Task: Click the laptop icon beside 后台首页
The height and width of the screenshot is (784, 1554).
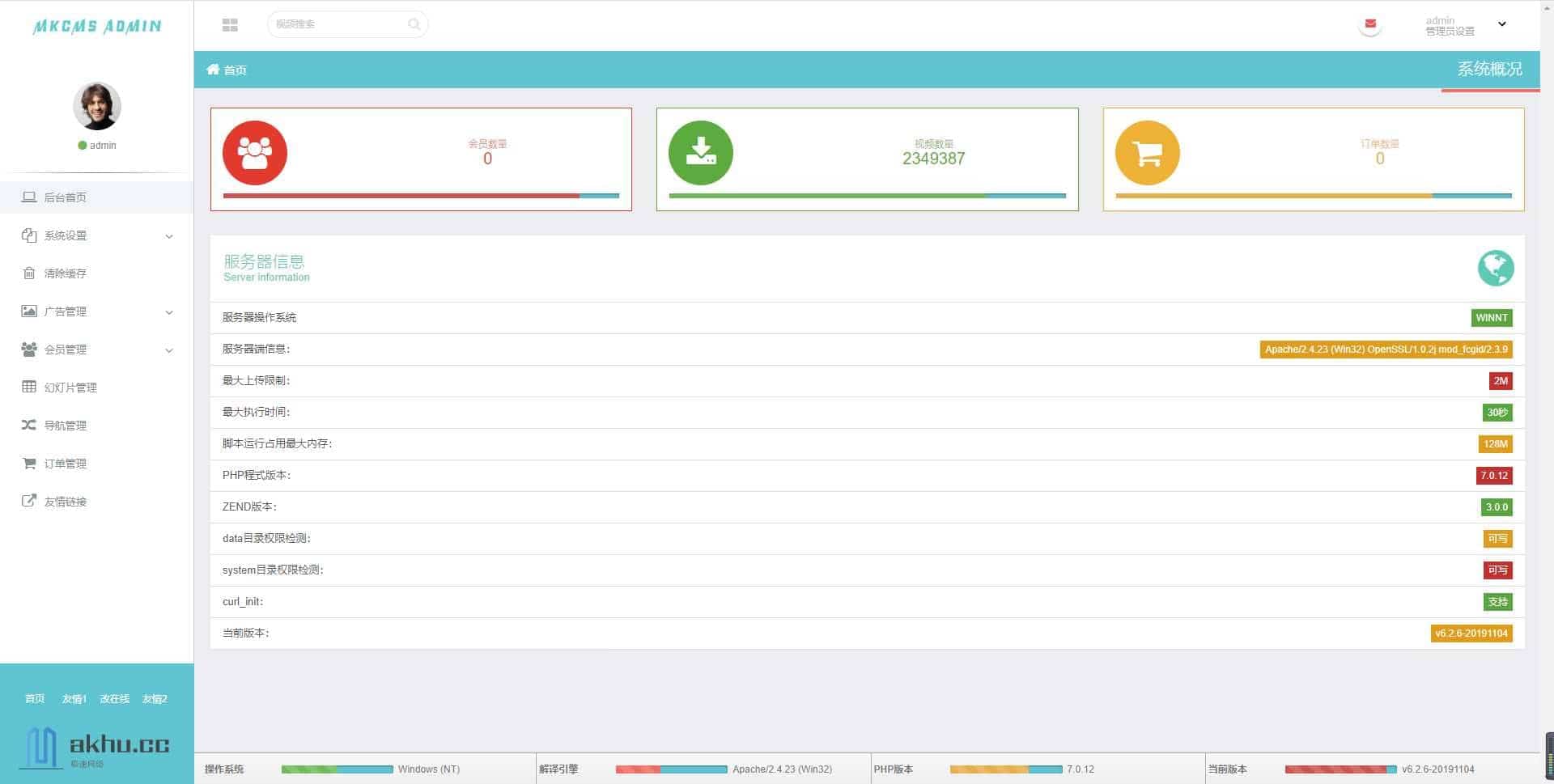Action: [29, 197]
